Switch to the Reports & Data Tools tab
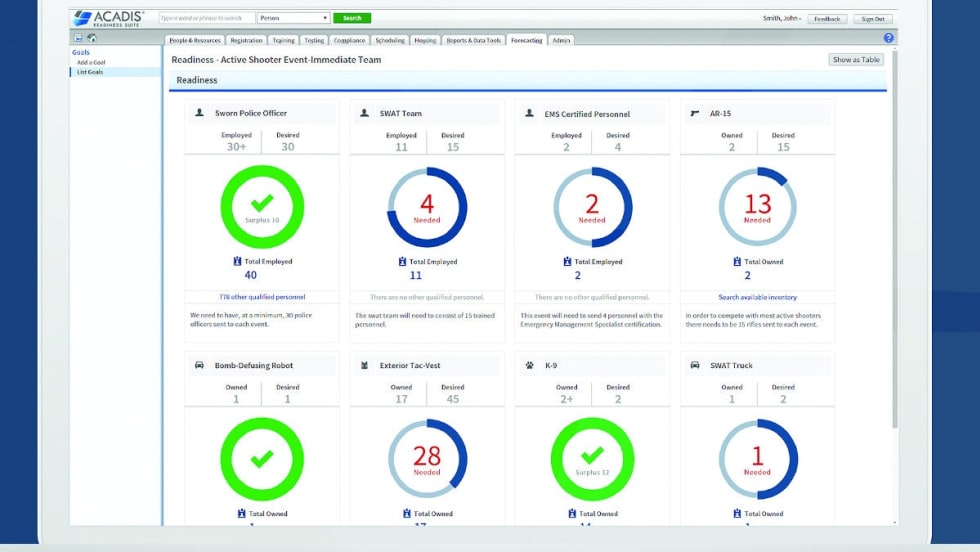 [x=473, y=41]
